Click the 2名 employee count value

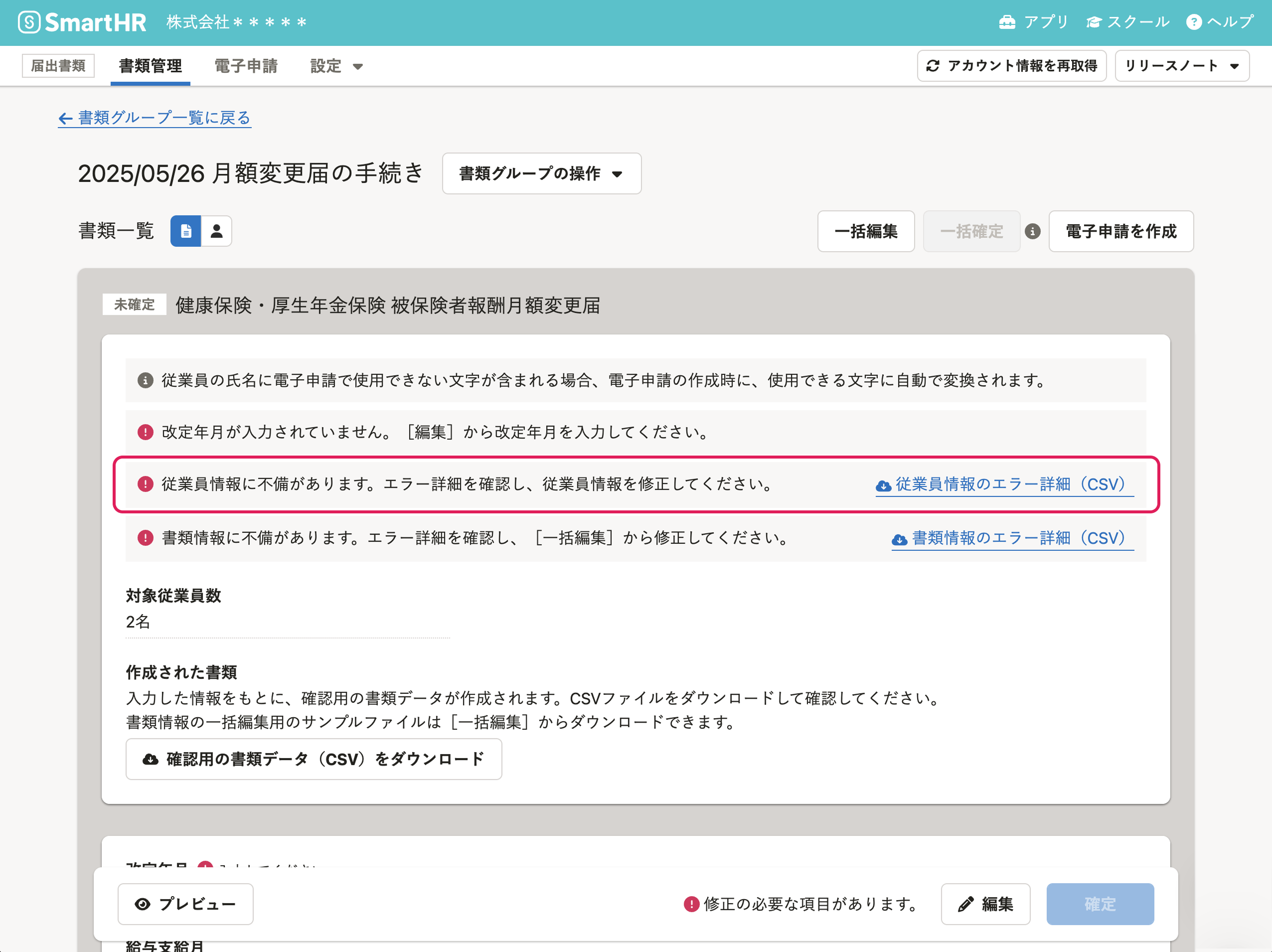(138, 622)
